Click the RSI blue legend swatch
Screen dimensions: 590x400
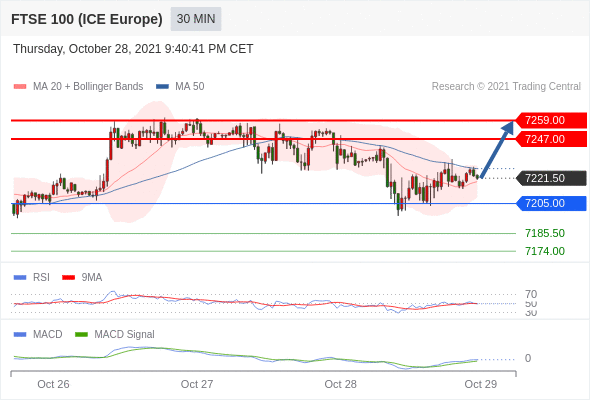[20, 278]
